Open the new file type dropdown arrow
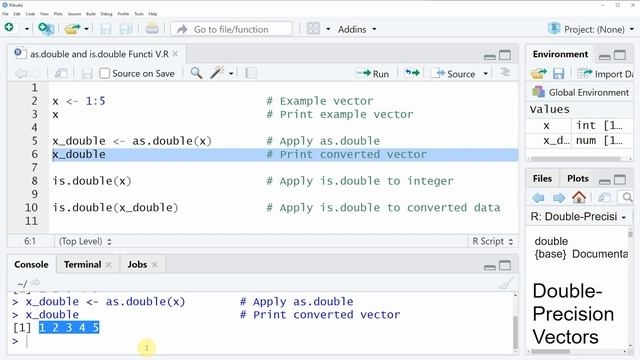The image size is (640, 360). [x=27, y=29]
